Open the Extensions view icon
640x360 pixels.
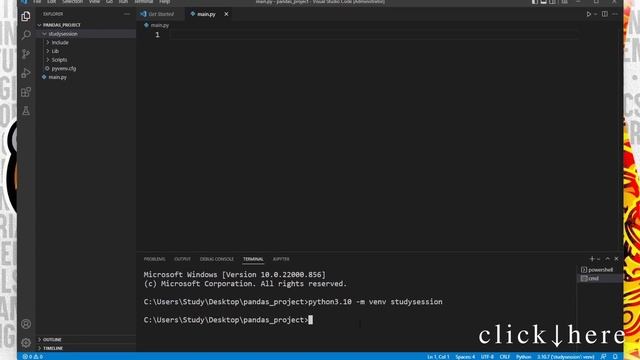tap(26, 92)
